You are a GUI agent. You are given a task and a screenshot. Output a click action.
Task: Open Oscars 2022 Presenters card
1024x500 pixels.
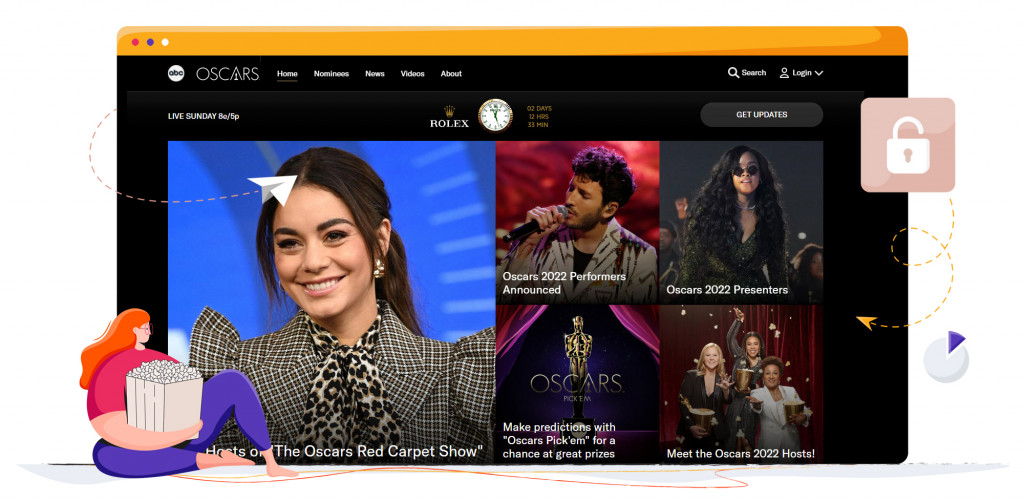(741, 222)
